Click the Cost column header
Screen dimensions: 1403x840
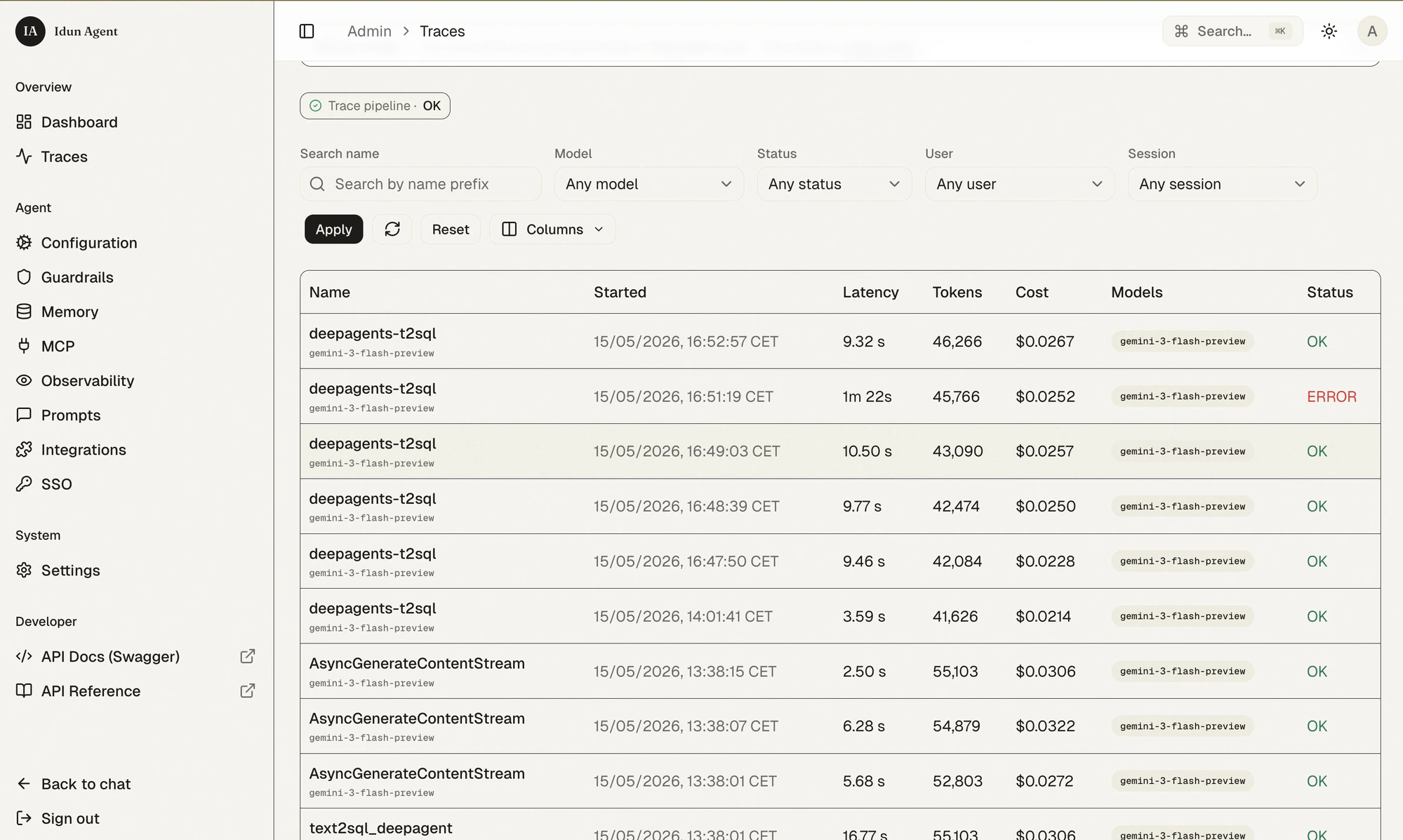pos(1032,292)
